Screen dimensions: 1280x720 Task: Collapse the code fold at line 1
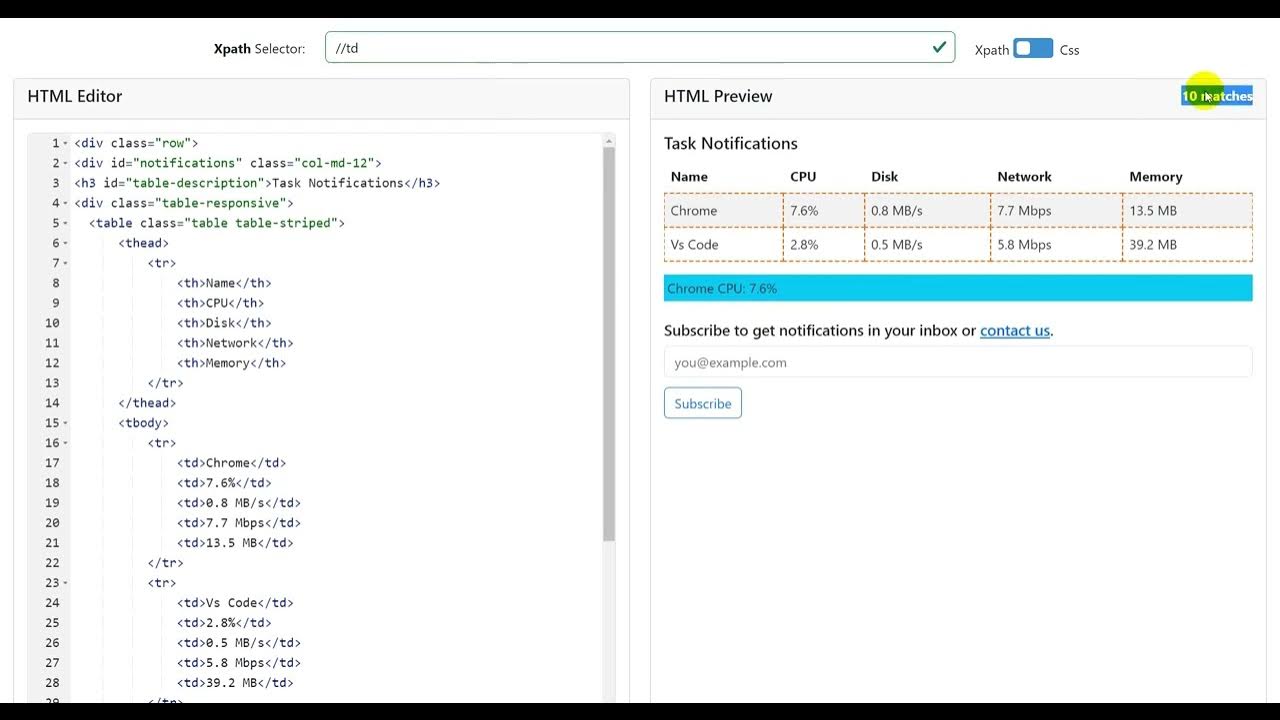coord(65,143)
